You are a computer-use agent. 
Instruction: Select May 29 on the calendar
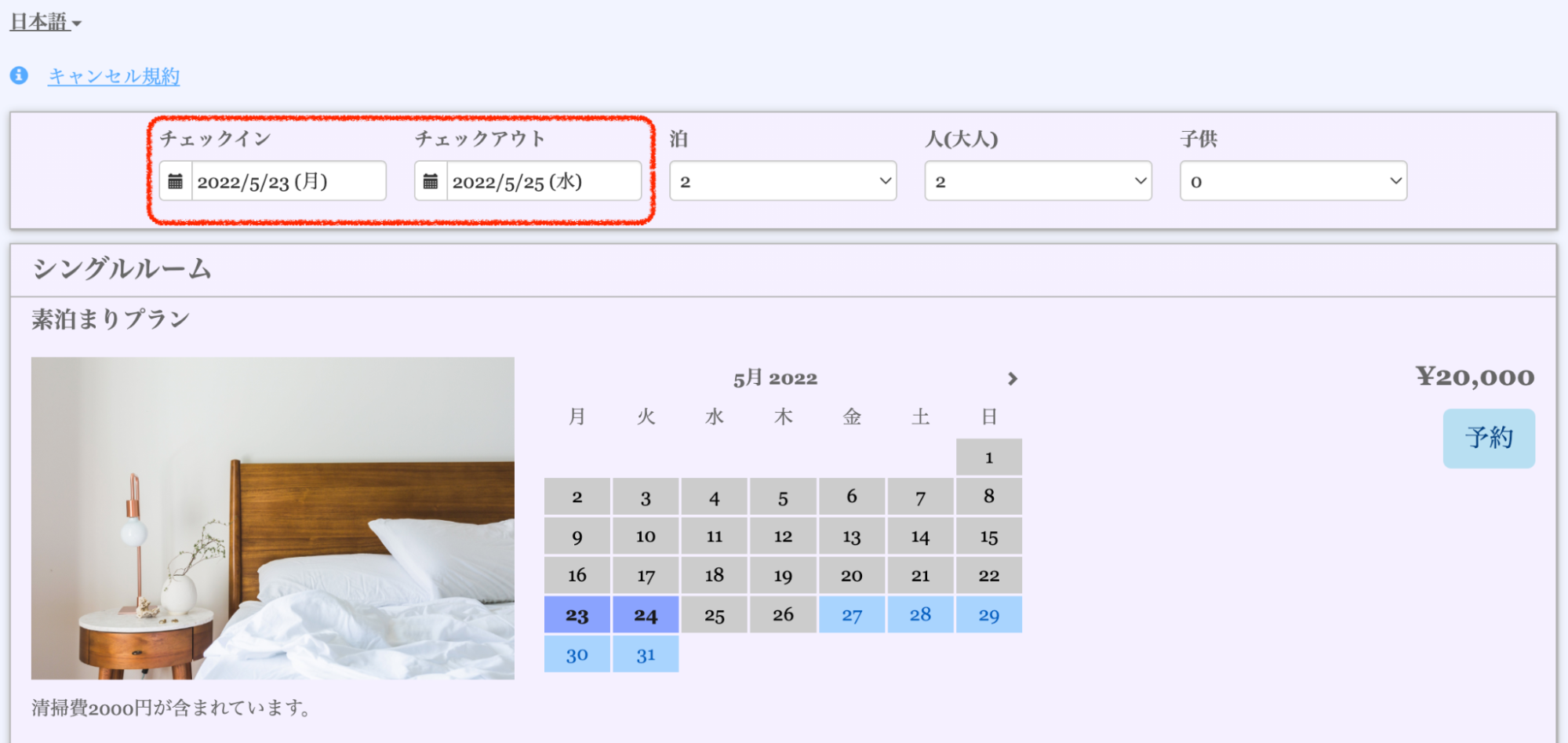pyautogui.click(x=988, y=615)
